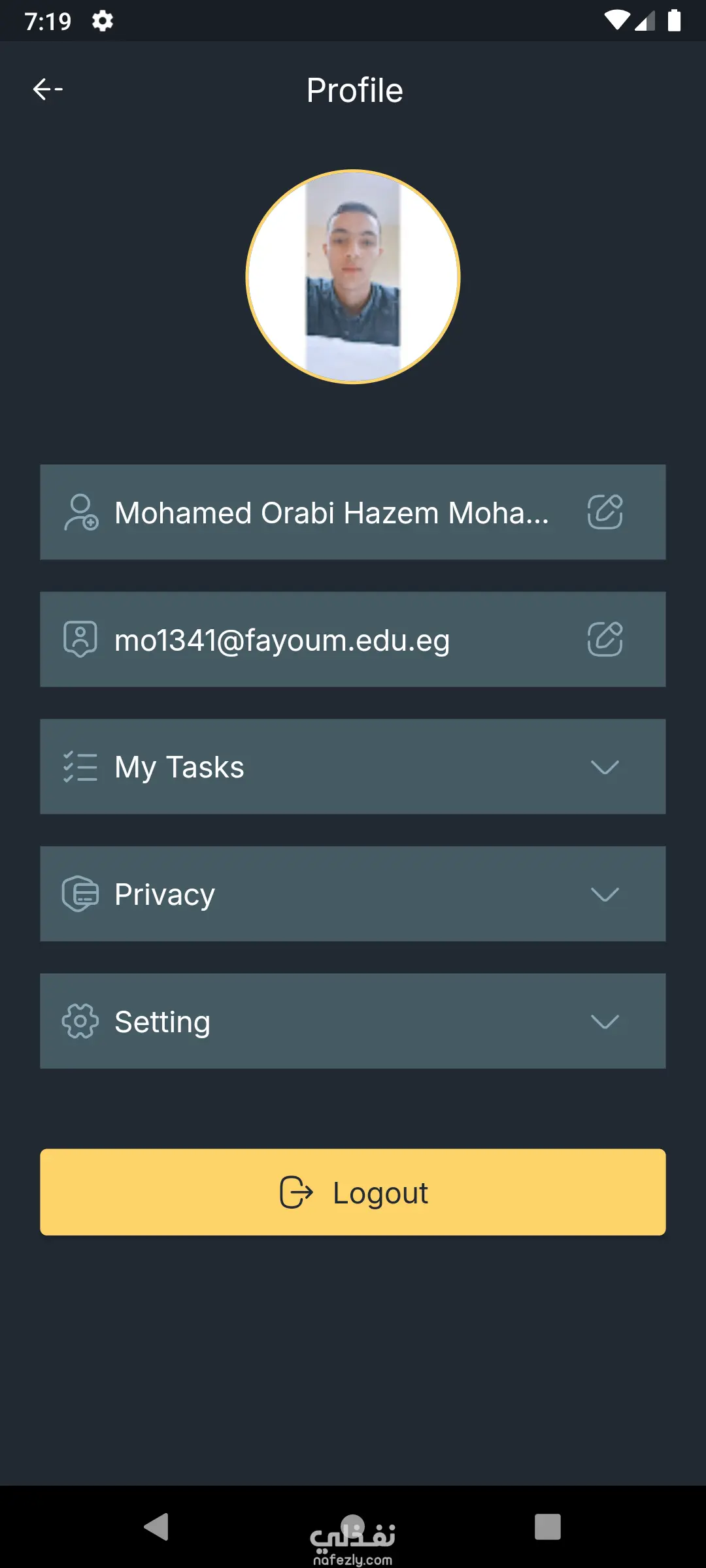Click the logout arrow icon
Screen dimensions: 706x1568
pyautogui.click(x=296, y=1192)
